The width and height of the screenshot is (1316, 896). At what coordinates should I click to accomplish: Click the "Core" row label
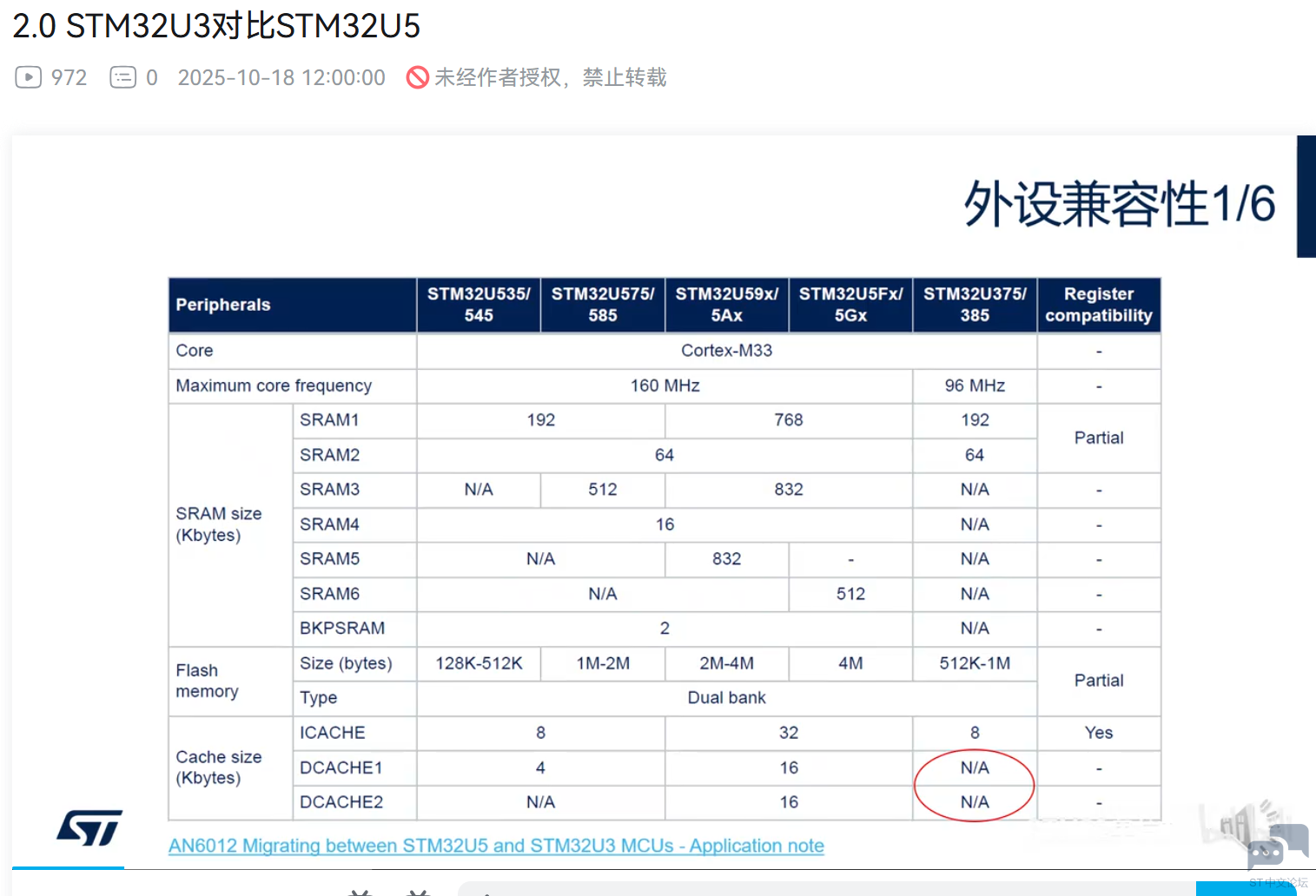(x=195, y=351)
